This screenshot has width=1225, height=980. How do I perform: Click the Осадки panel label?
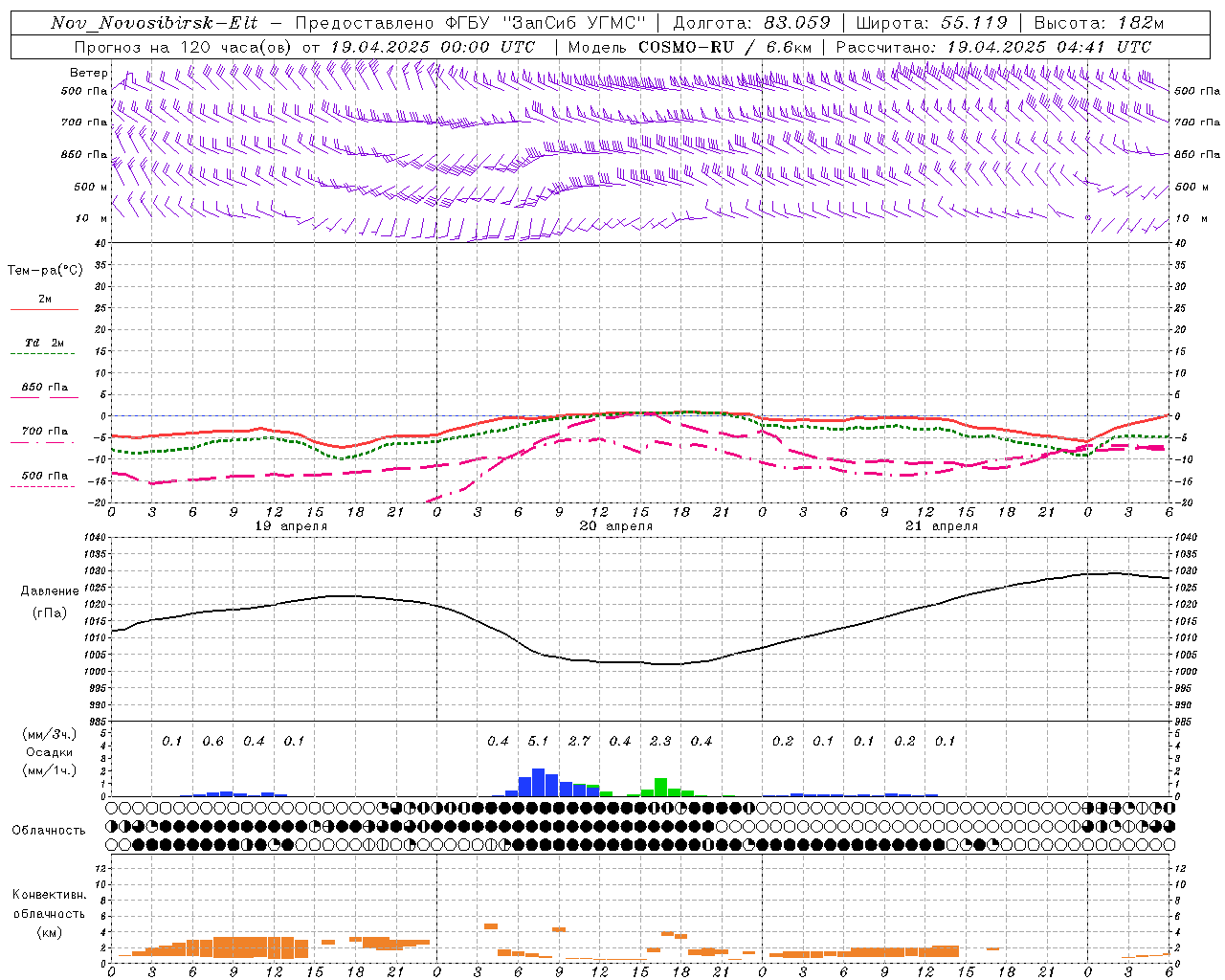pyautogui.click(x=50, y=752)
